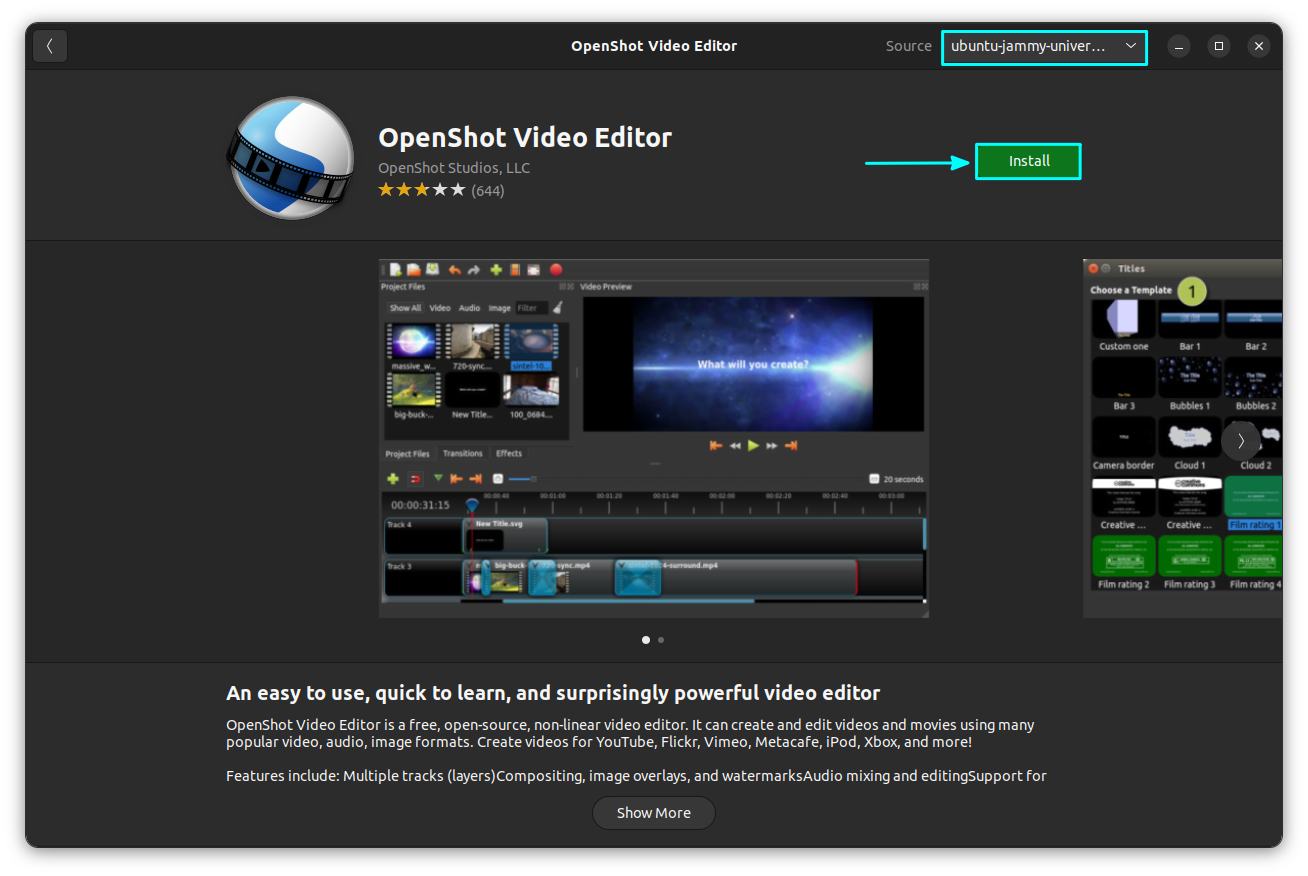This screenshot has width=1308, height=876.
Task: Open the main OpenShot editor screenshot
Action: pyautogui.click(x=654, y=438)
